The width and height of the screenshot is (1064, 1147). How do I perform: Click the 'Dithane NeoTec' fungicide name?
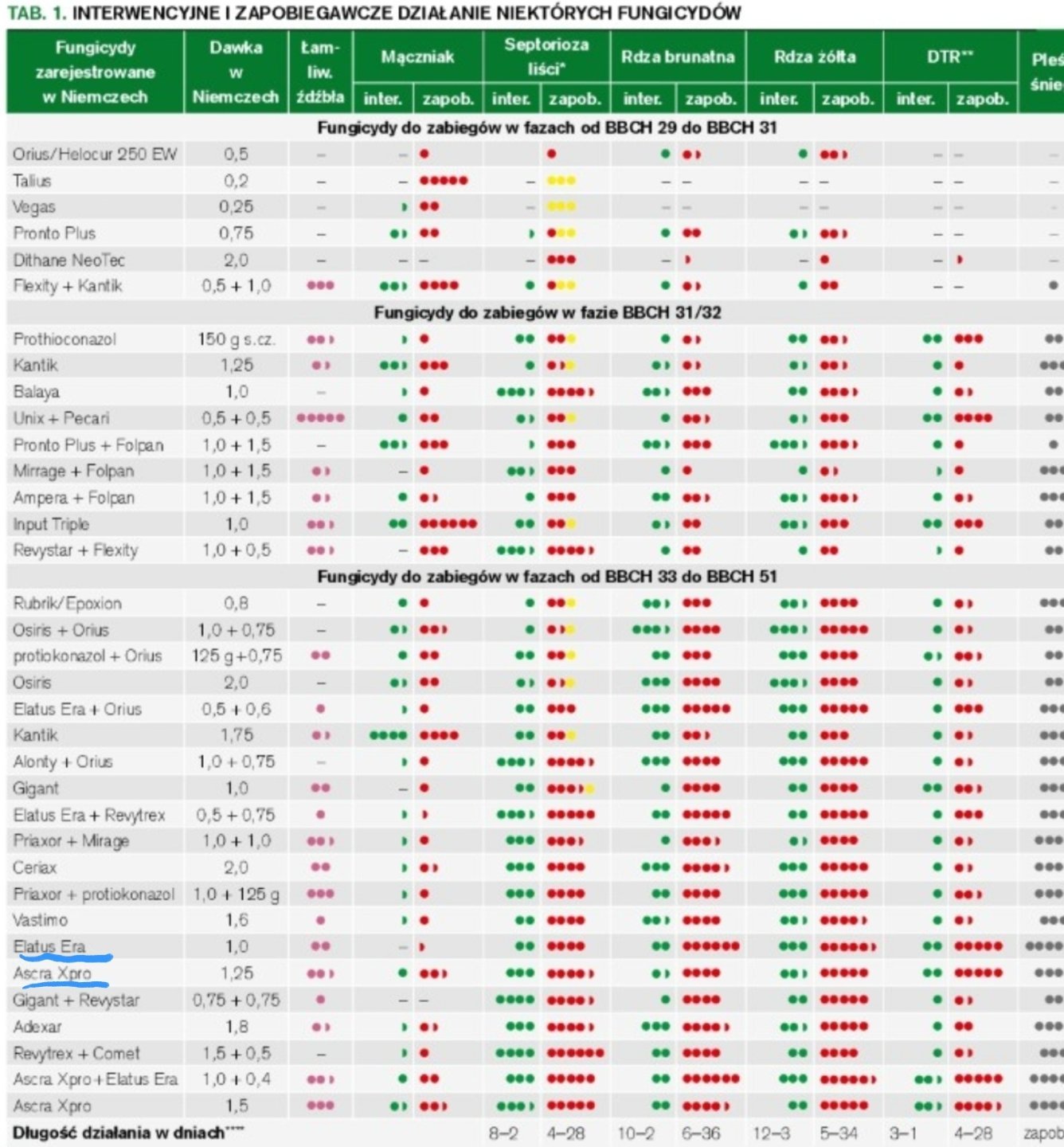point(69,260)
